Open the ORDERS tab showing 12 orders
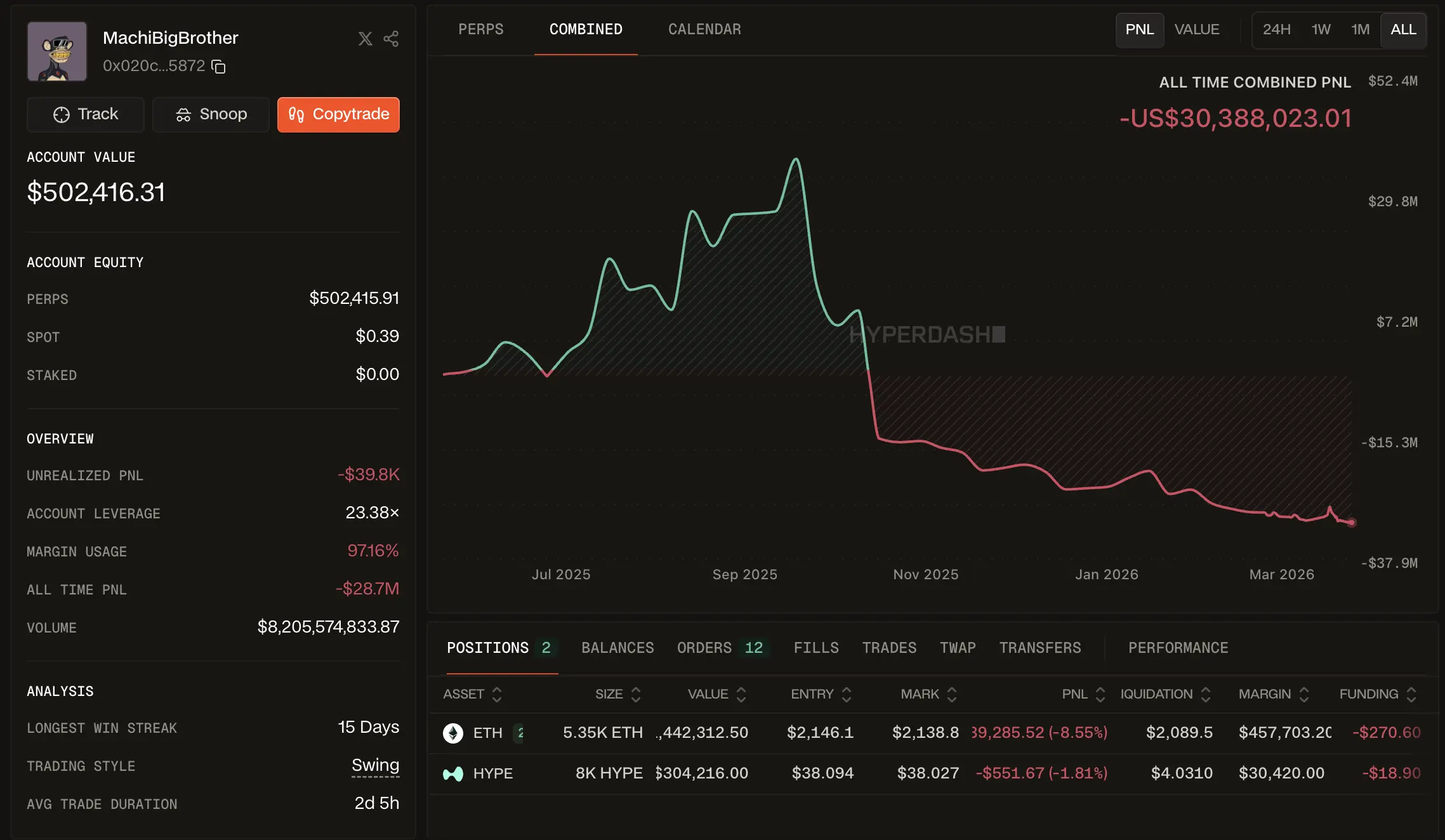 point(721,648)
